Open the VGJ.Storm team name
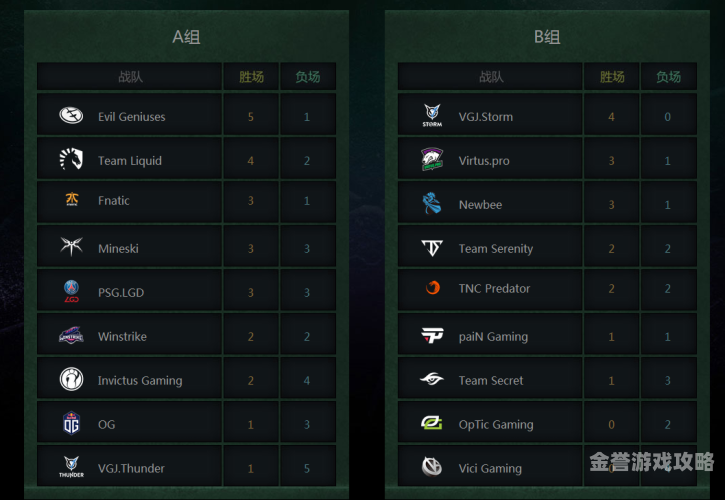725x500 pixels. [x=486, y=117]
